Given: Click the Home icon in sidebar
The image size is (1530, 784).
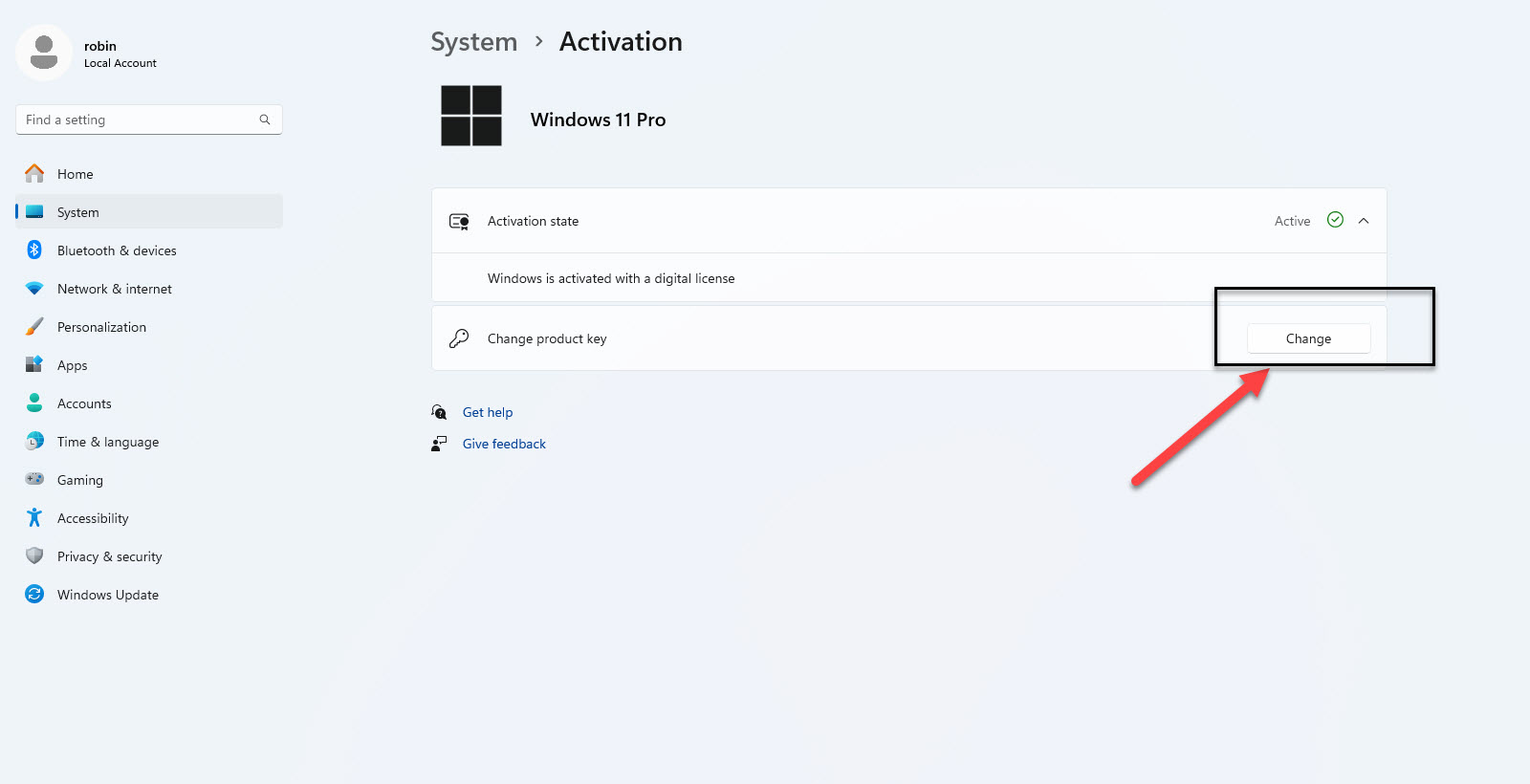Looking at the screenshot, I should (34, 174).
